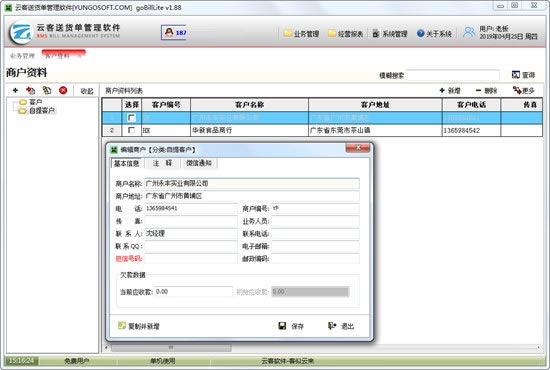Screen dimensions: 550x370
Task: Click the 客户地址 column header
Action: click(x=375, y=105)
